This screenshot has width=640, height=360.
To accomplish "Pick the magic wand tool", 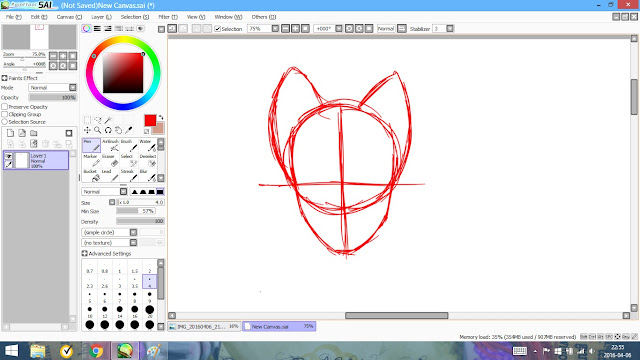I will (x=108, y=120).
